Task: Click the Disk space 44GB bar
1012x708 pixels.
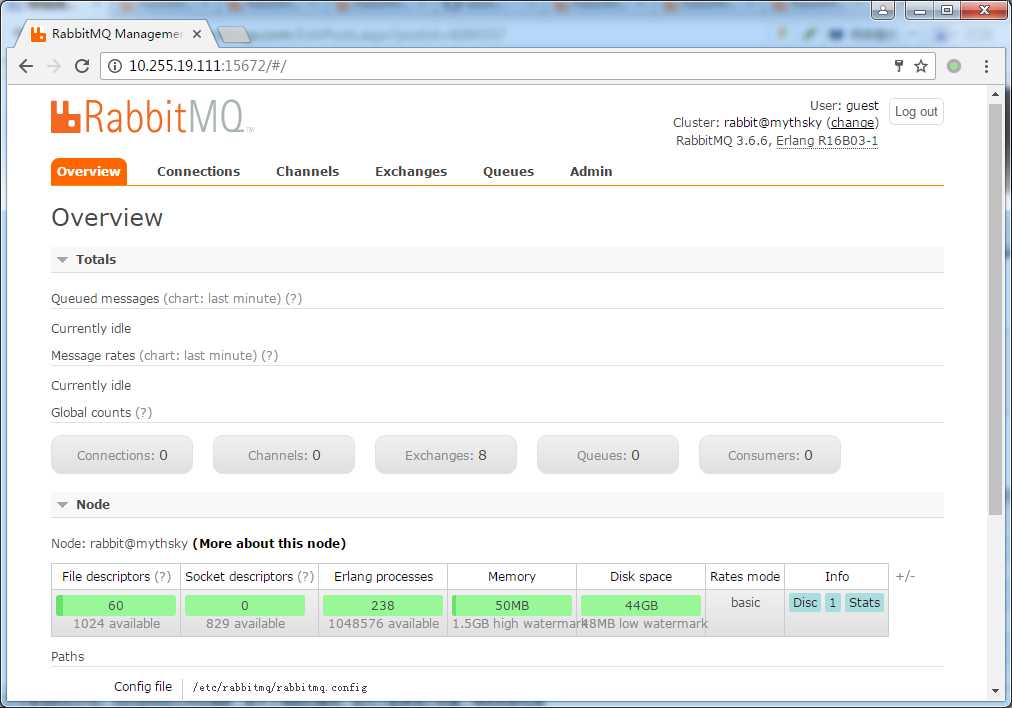Action: pos(641,605)
